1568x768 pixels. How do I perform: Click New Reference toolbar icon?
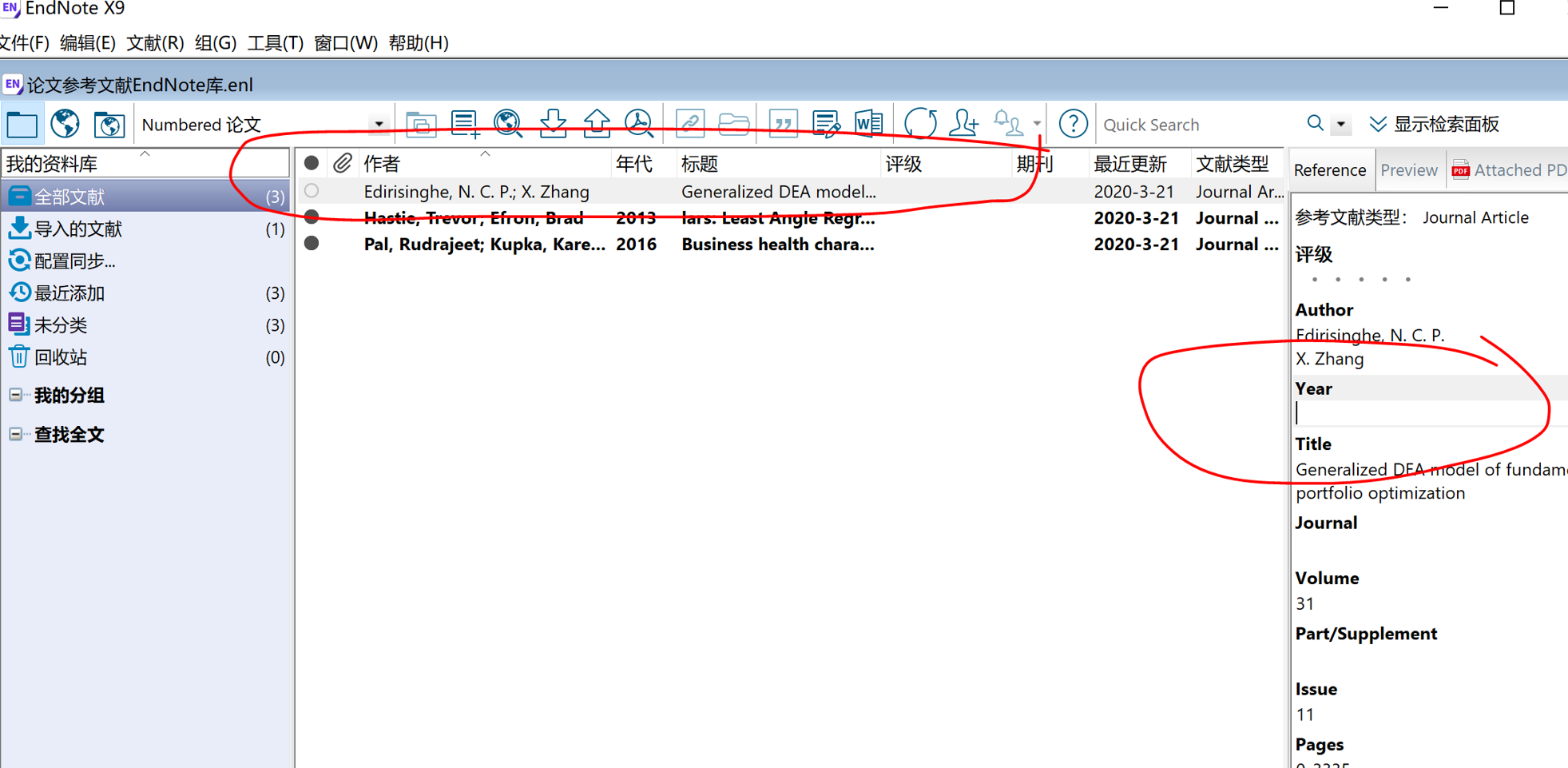[x=464, y=124]
